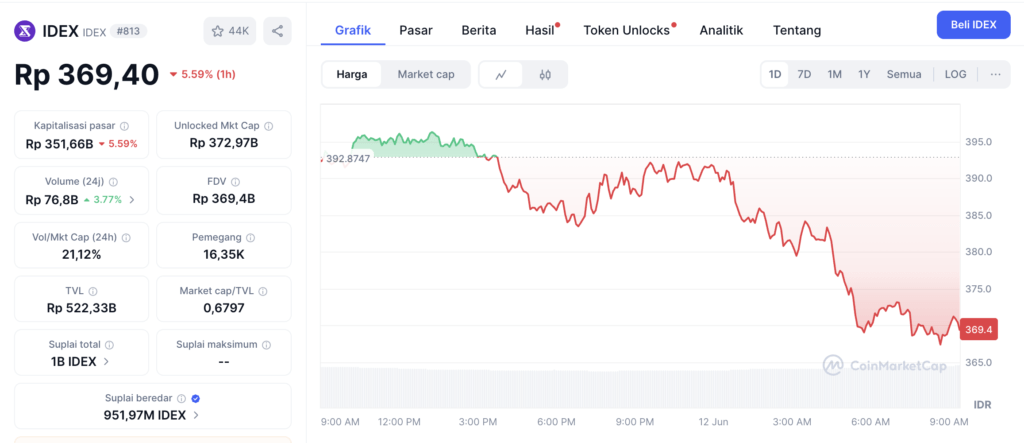This screenshot has width=1024, height=443.
Task: Show info icon for Suplai maksimum
Action: click(x=266, y=344)
